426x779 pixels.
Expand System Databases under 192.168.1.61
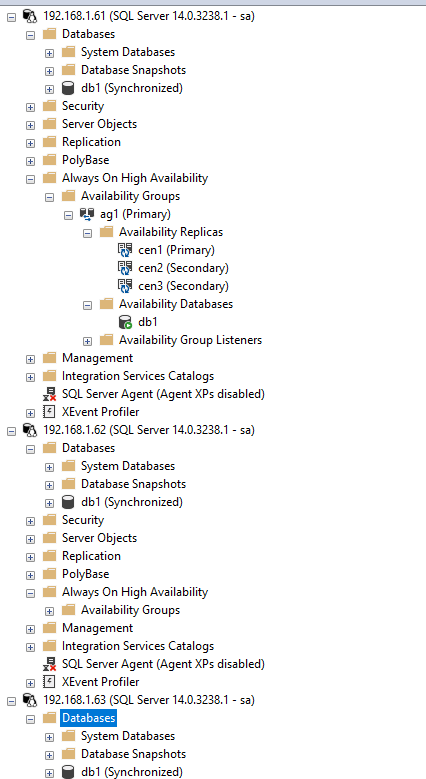click(49, 53)
